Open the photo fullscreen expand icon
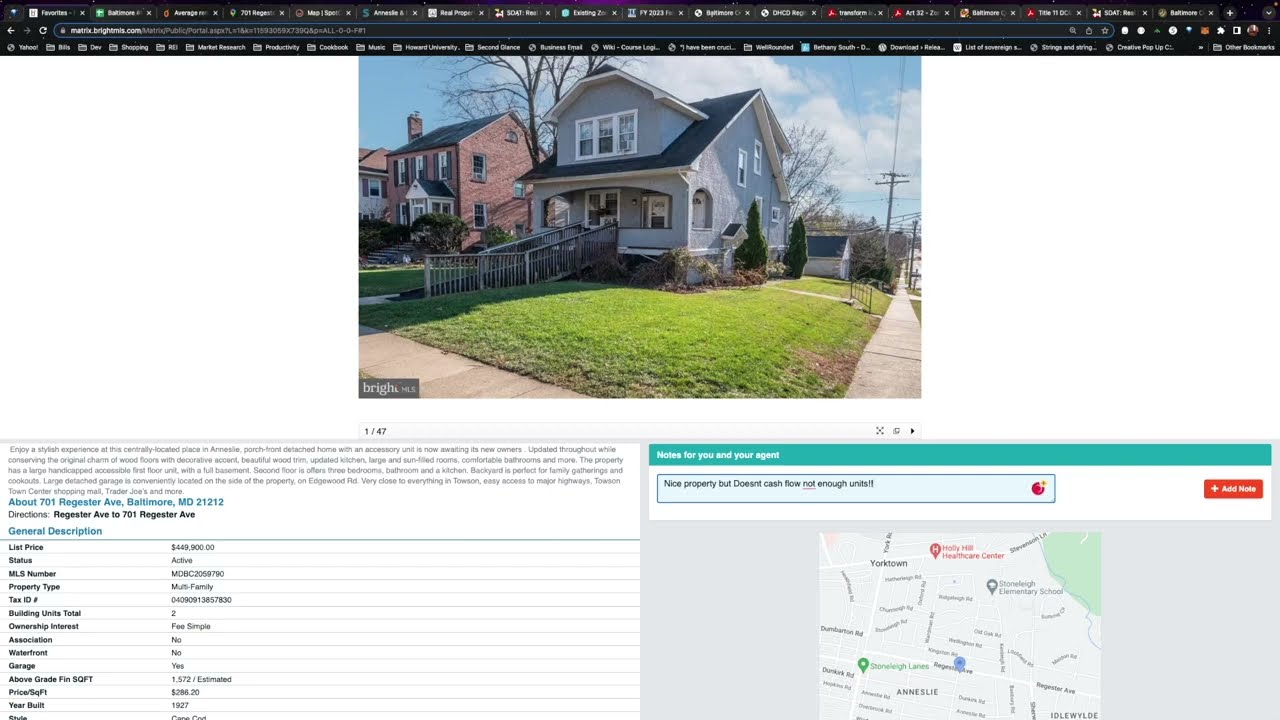 pyautogui.click(x=880, y=431)
